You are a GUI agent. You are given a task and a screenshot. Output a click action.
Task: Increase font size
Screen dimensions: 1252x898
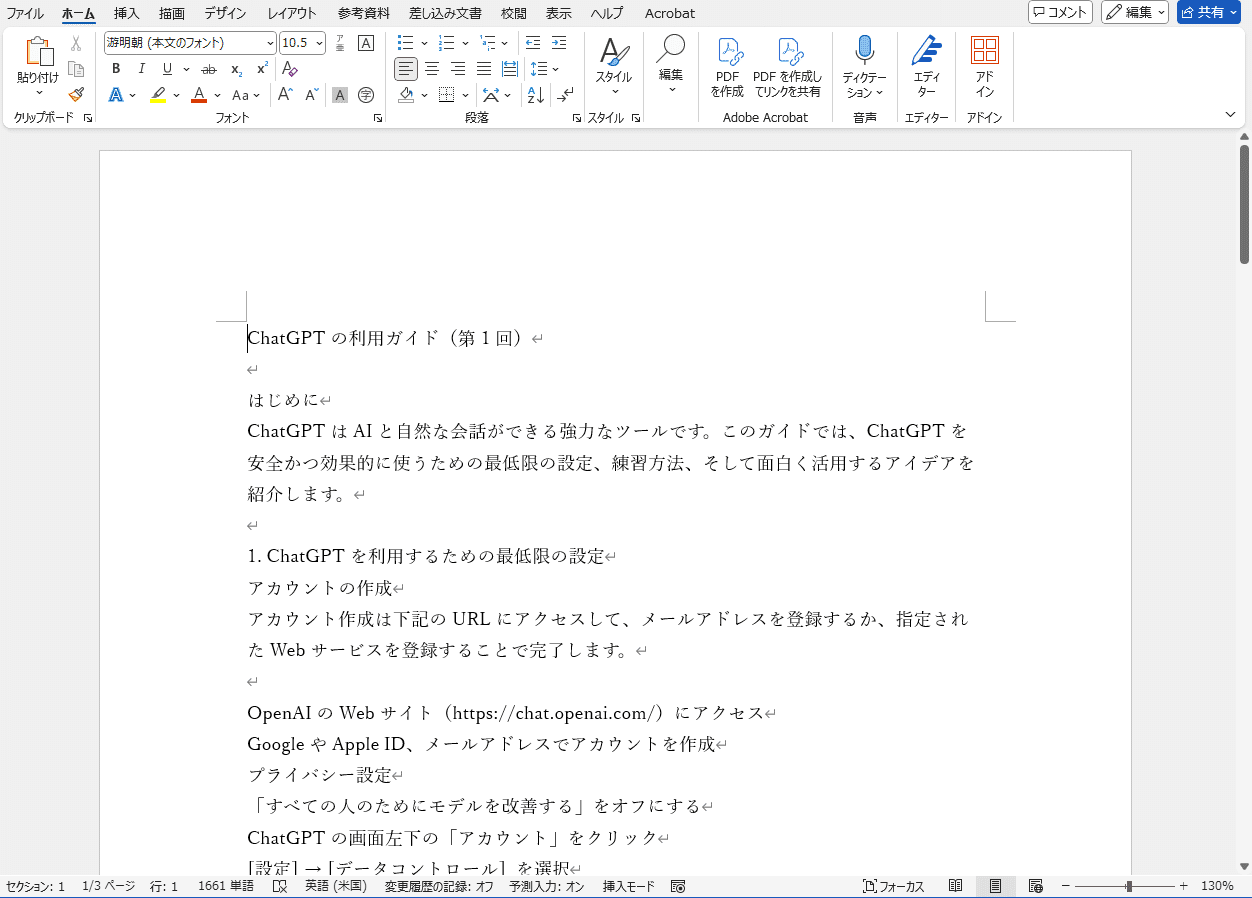tap(285, 95)
